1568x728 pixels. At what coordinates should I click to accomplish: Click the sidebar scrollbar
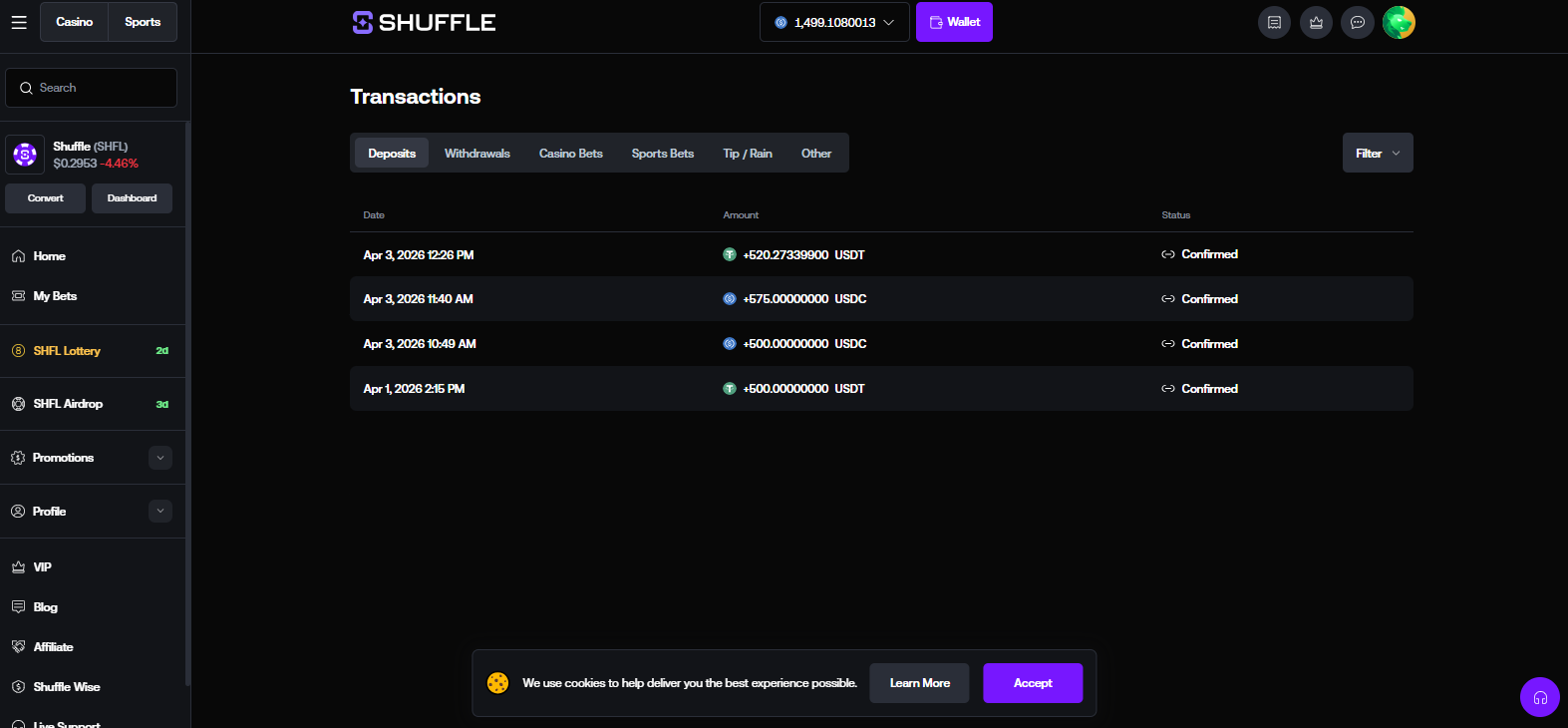click(187, 404)
